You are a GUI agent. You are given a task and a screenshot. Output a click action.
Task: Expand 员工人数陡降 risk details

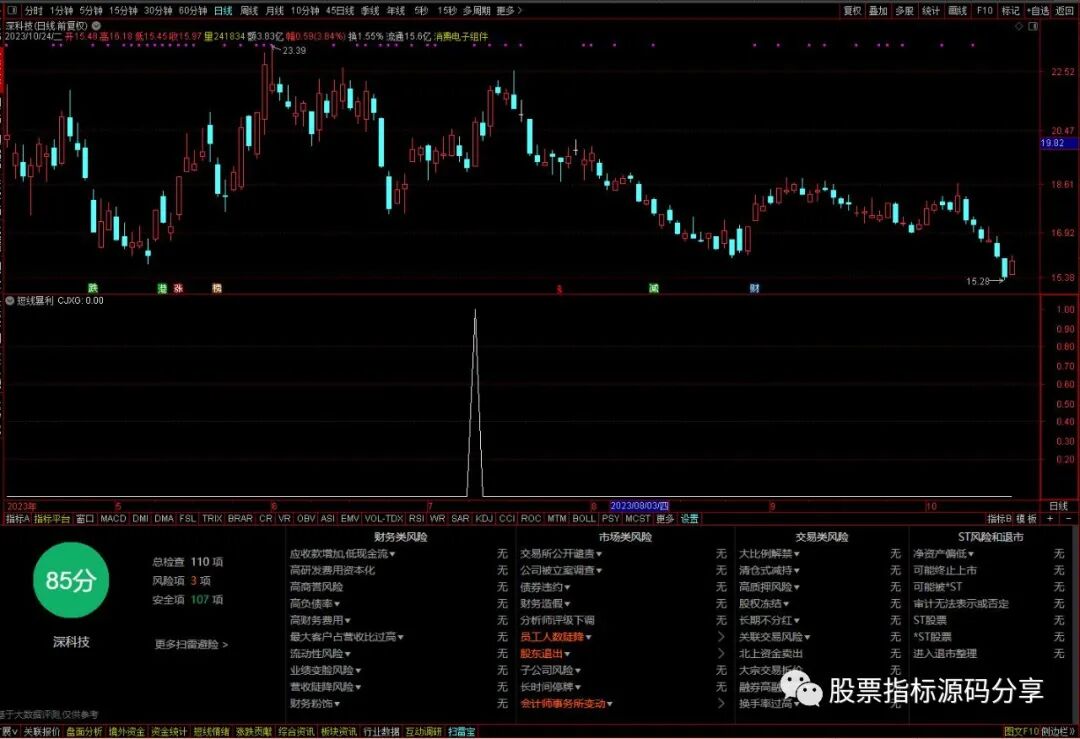(x=556, y=637)
